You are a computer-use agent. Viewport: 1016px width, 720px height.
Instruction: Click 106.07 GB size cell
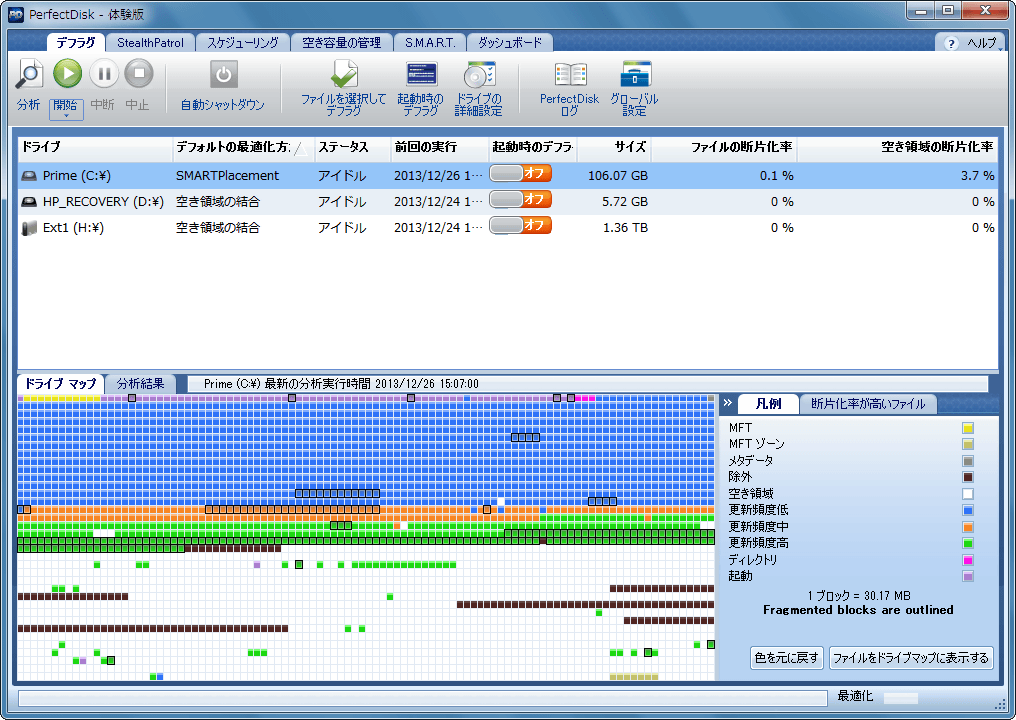(x=618, y=176)
